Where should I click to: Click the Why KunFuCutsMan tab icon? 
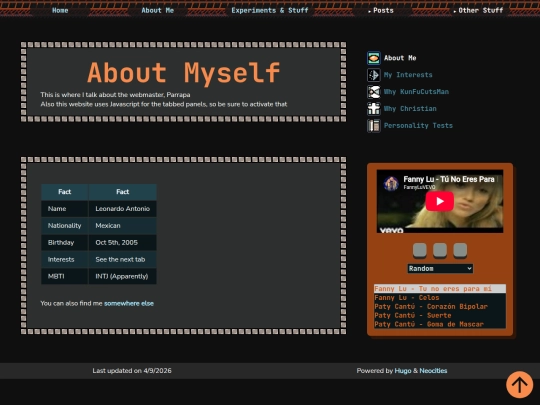(374, 92)
